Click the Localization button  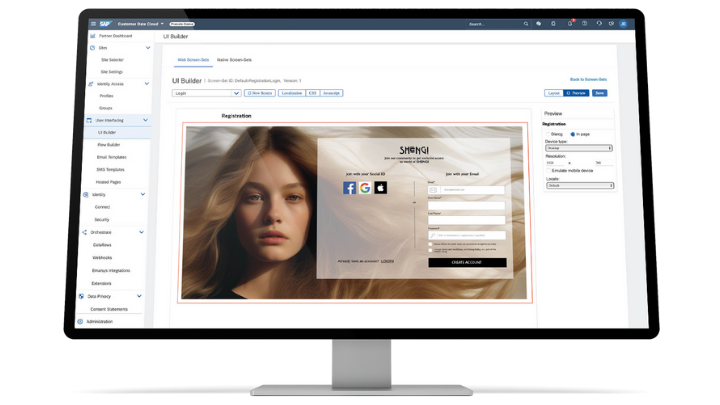(x=292, y=93)
